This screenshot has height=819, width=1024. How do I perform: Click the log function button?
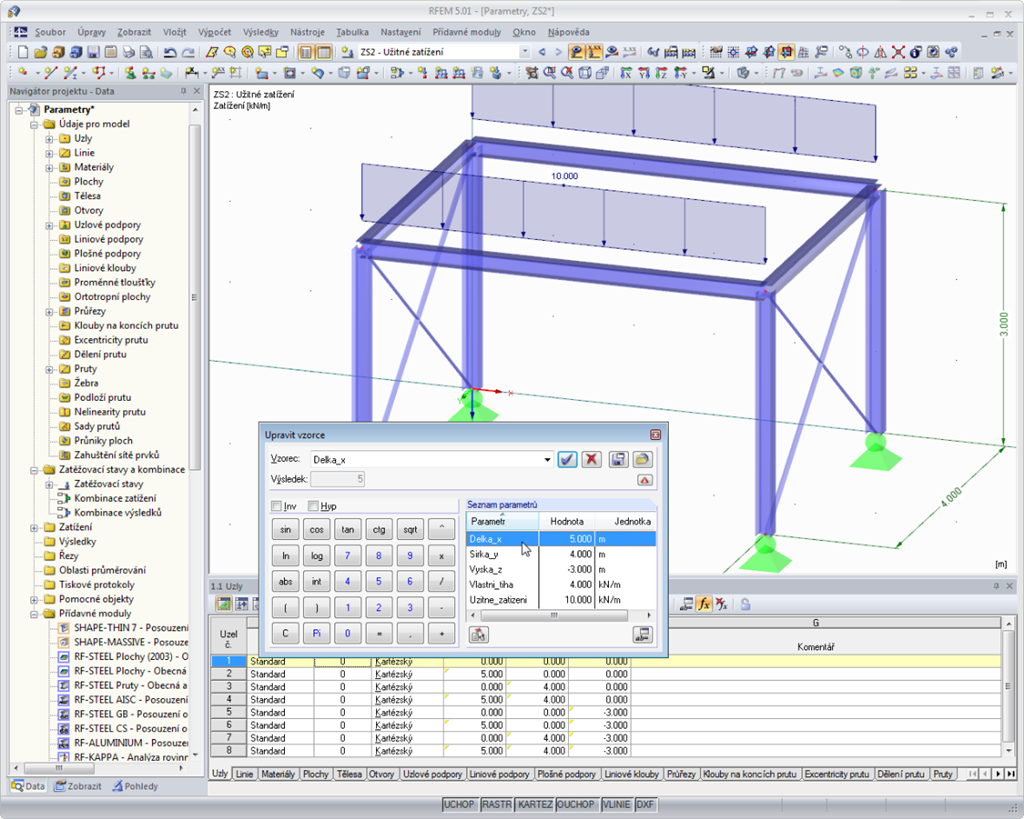tap(317, 556)
